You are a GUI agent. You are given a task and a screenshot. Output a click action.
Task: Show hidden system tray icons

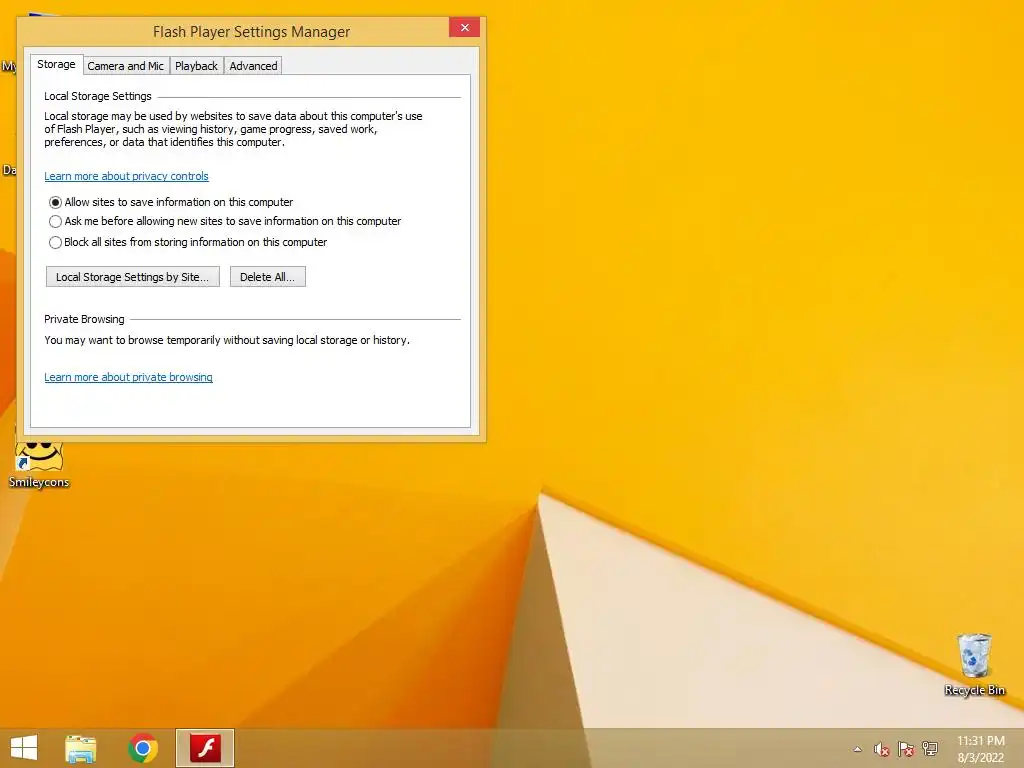pos(857,749)
